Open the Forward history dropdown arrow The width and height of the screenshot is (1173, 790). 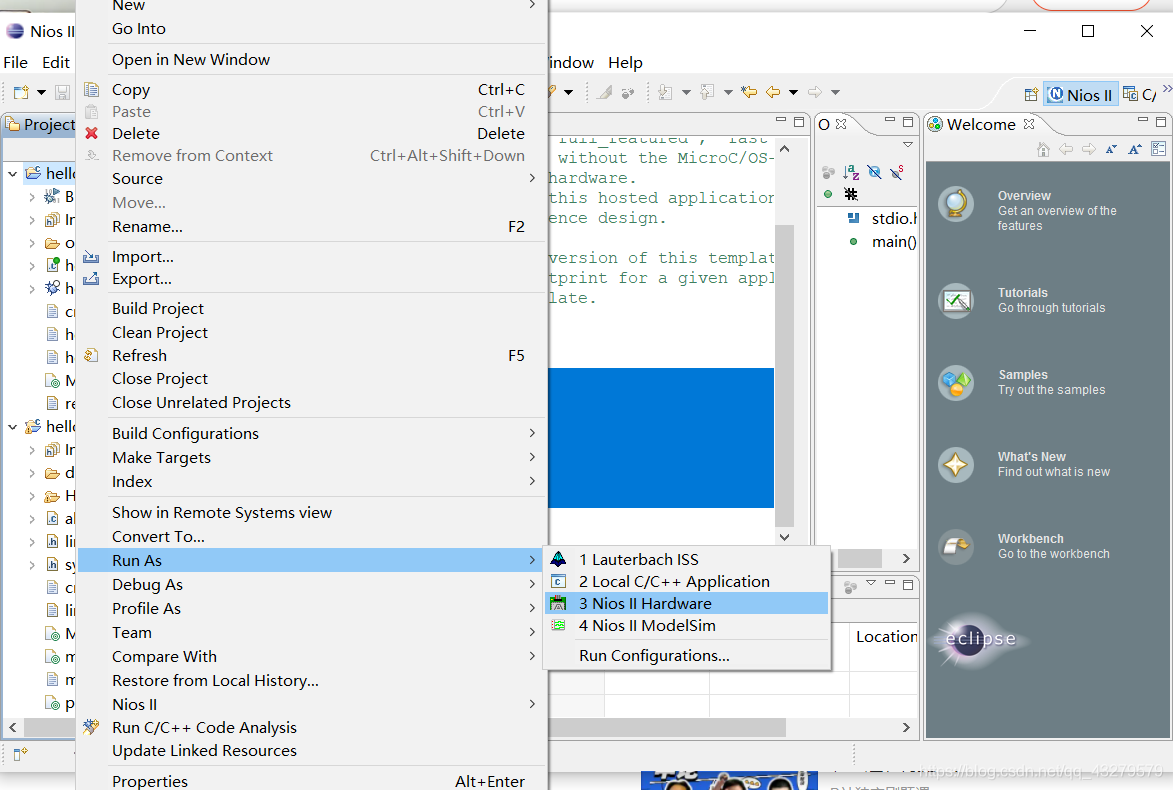[836, 92]
